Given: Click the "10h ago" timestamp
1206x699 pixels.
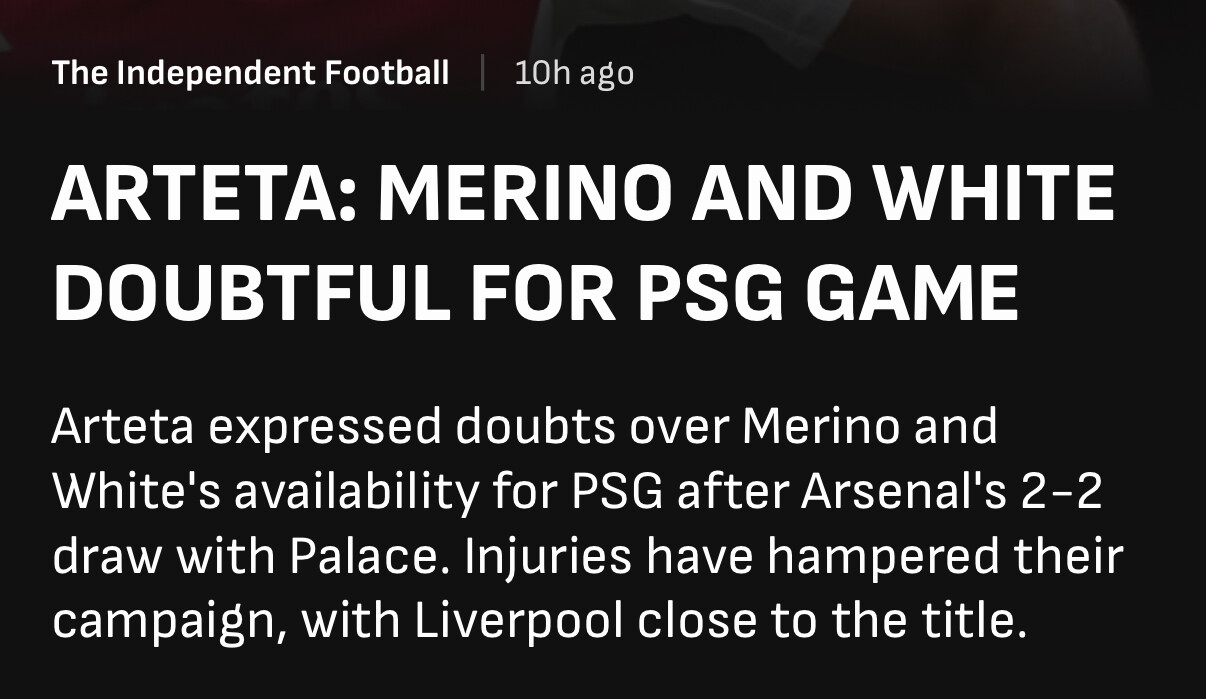Looking at the screenshot, I should coord(574,73).
